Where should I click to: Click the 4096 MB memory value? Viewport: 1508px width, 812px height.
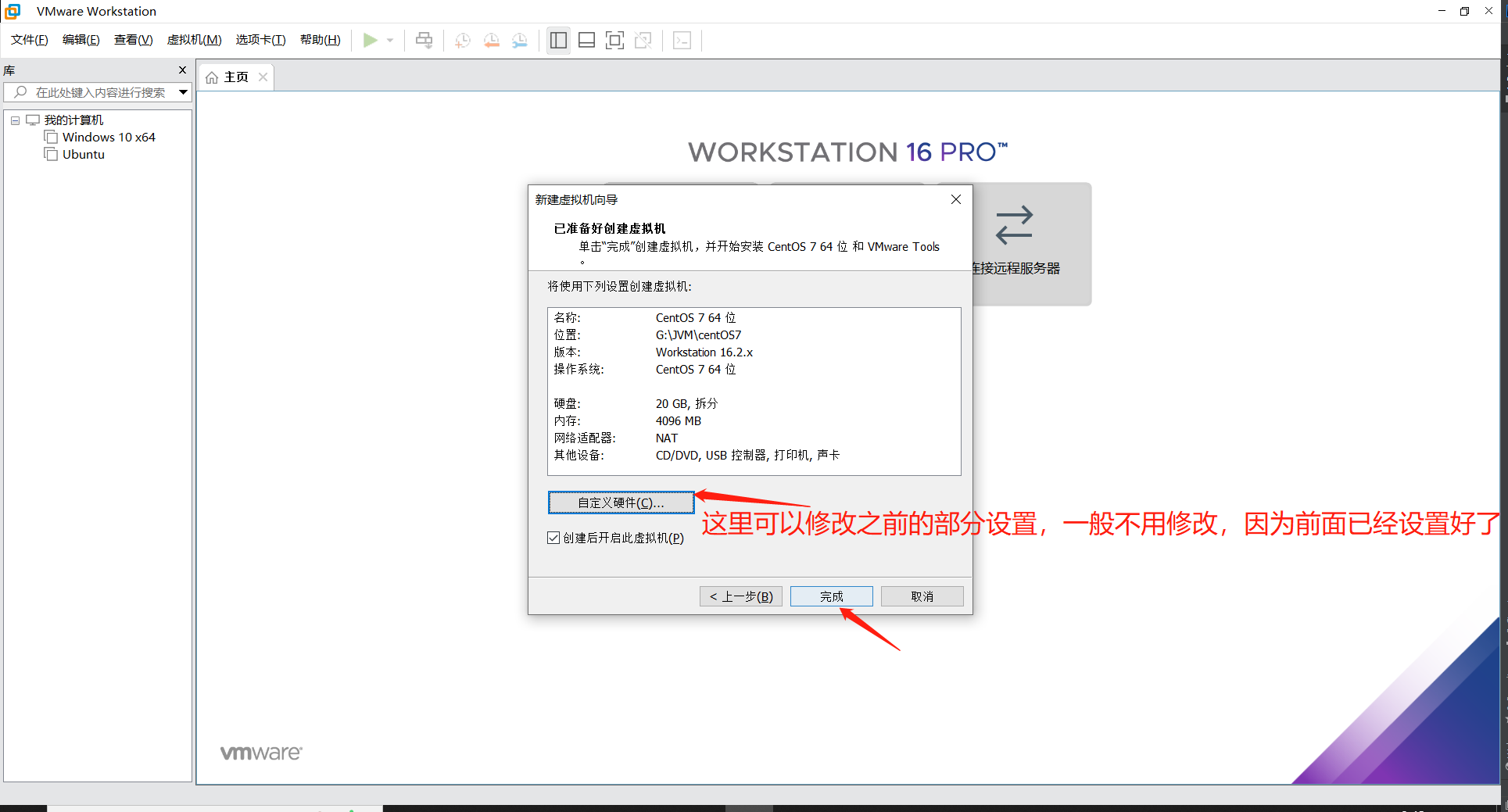pos(679,421)
